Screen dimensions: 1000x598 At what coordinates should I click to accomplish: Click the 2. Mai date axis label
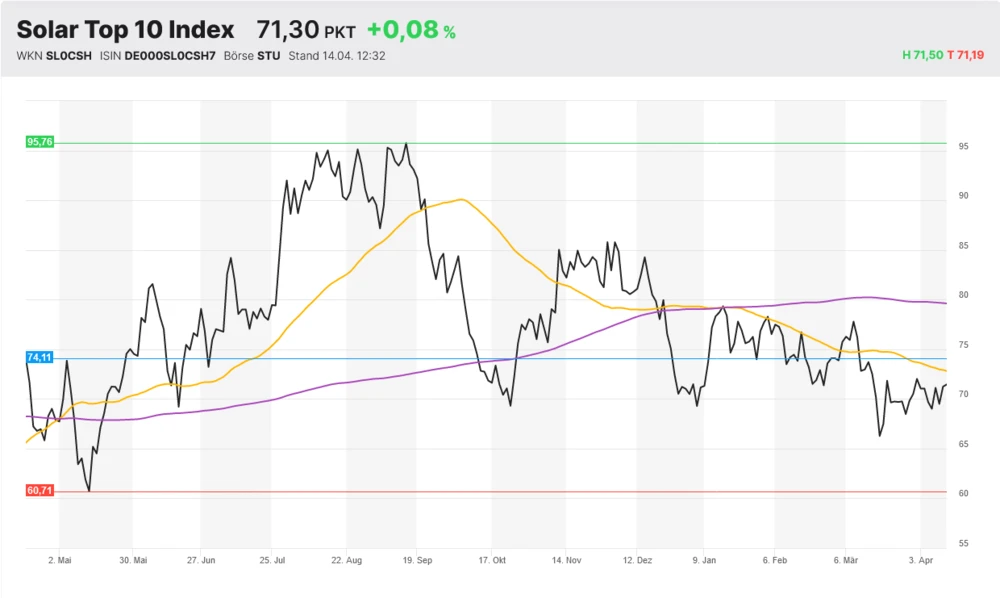60,561
